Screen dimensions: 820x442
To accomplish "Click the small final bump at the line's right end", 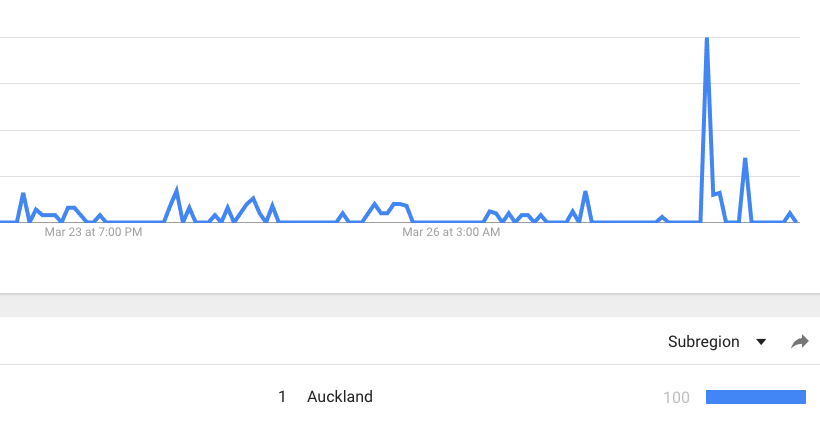I will click(x=790, y=213).
